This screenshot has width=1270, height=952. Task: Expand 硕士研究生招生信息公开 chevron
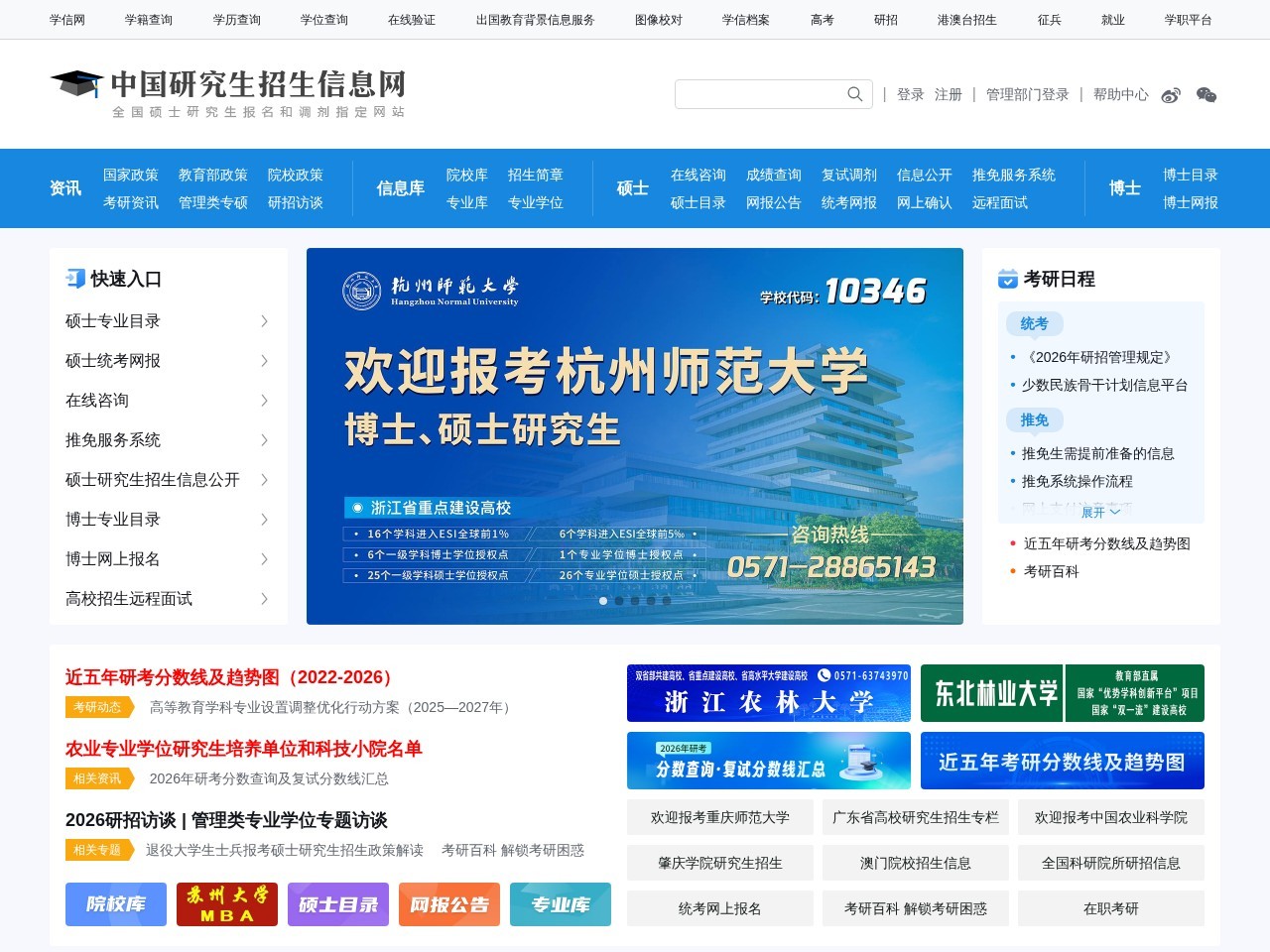click(x=264, y=480)
